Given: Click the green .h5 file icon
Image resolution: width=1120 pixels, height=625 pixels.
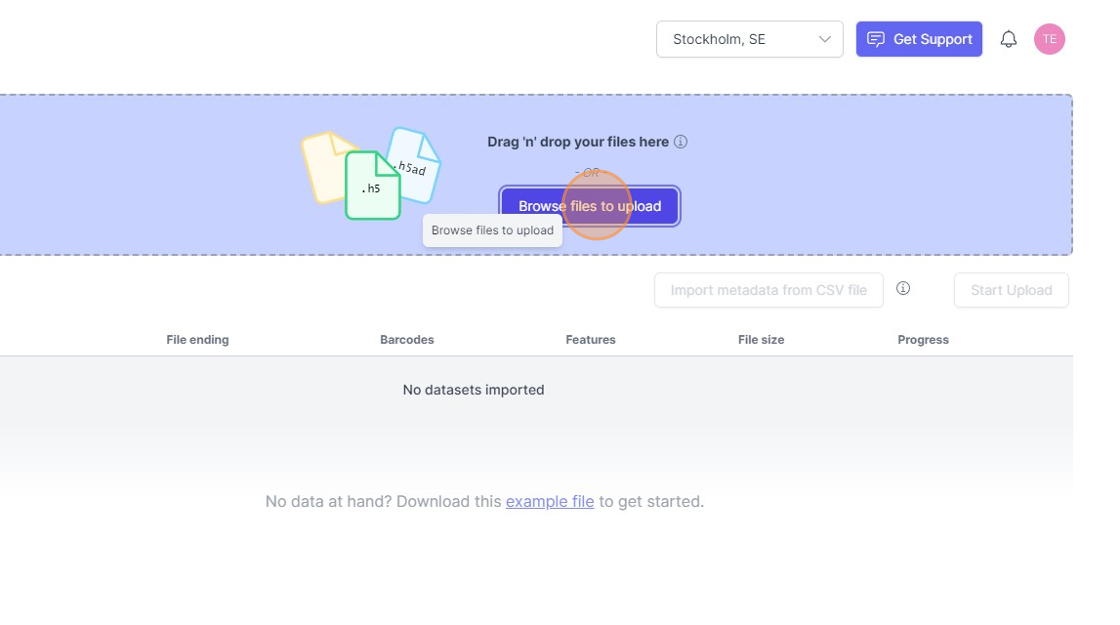Looking at the screenshot, I should [372, 186].
